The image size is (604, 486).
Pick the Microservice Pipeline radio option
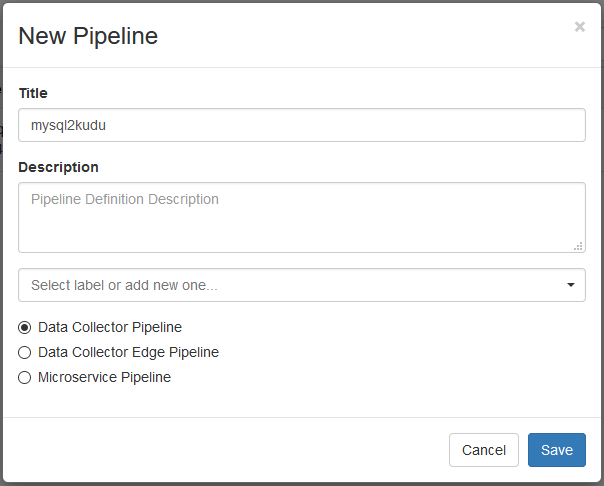click(25, 377)
